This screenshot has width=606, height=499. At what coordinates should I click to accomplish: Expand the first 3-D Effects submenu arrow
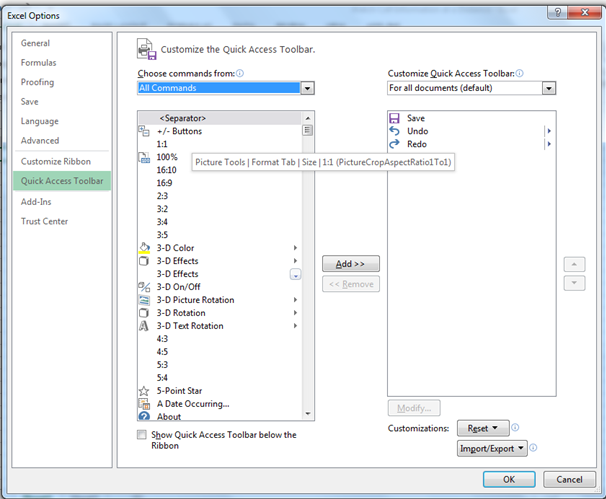pos(295,261)
